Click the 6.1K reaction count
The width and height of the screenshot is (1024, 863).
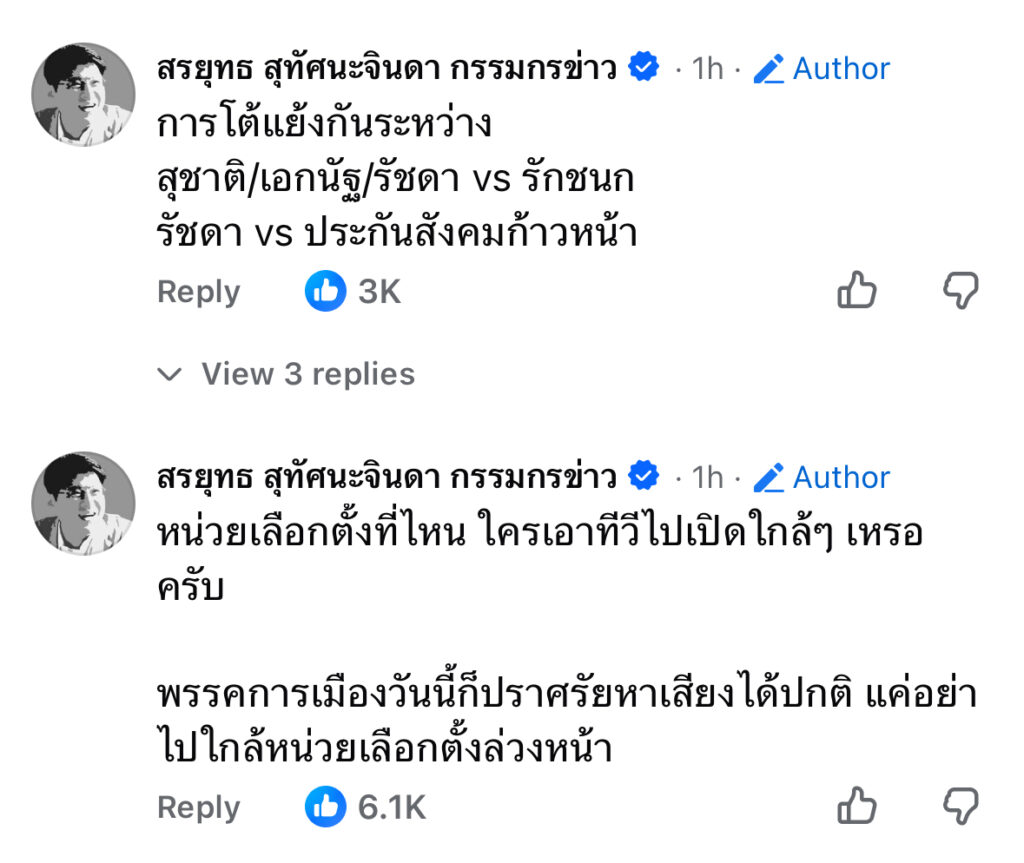click(x=392, y=808)
